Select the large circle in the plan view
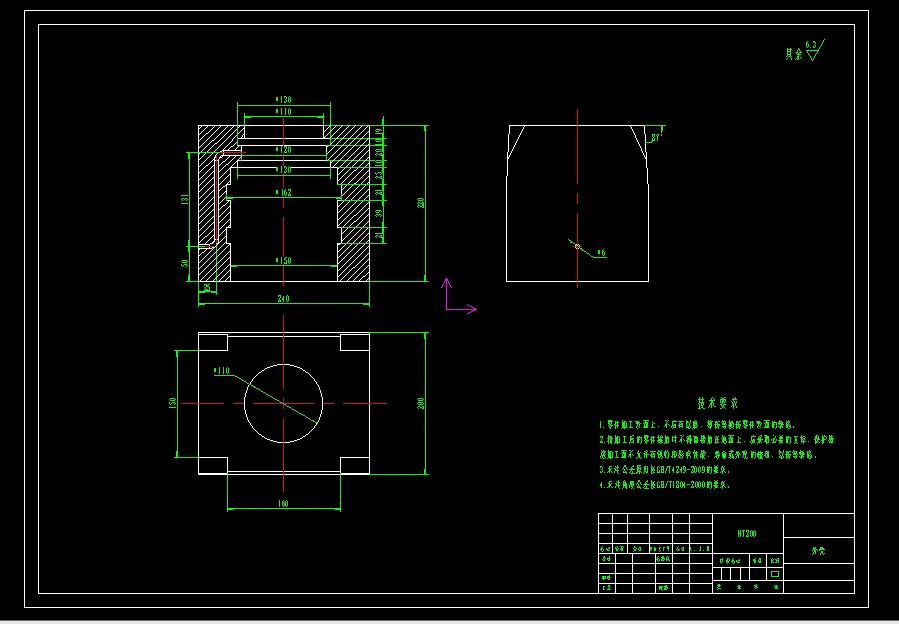 [x=284, y=403]
